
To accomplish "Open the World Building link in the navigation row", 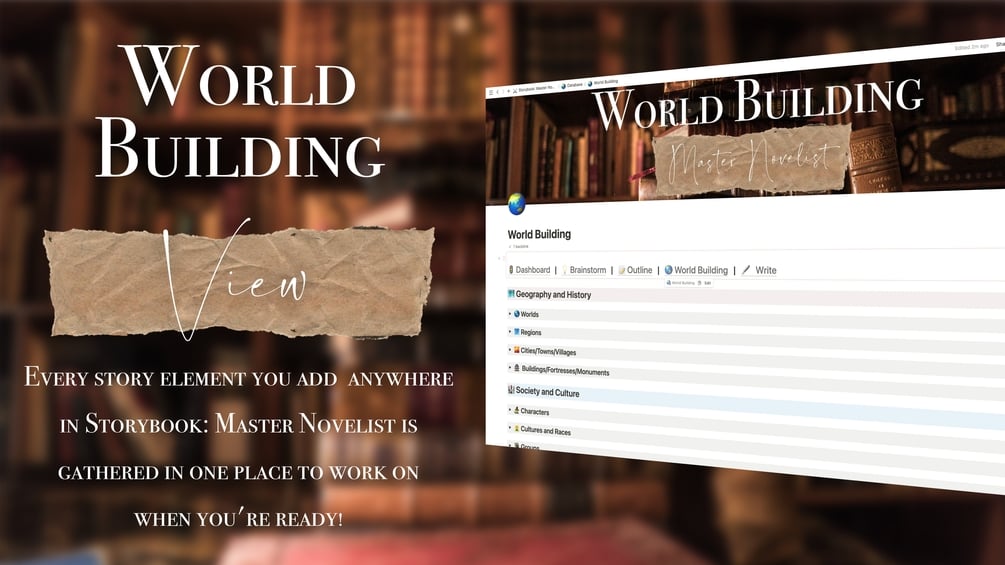I will (x=701, y=270).
